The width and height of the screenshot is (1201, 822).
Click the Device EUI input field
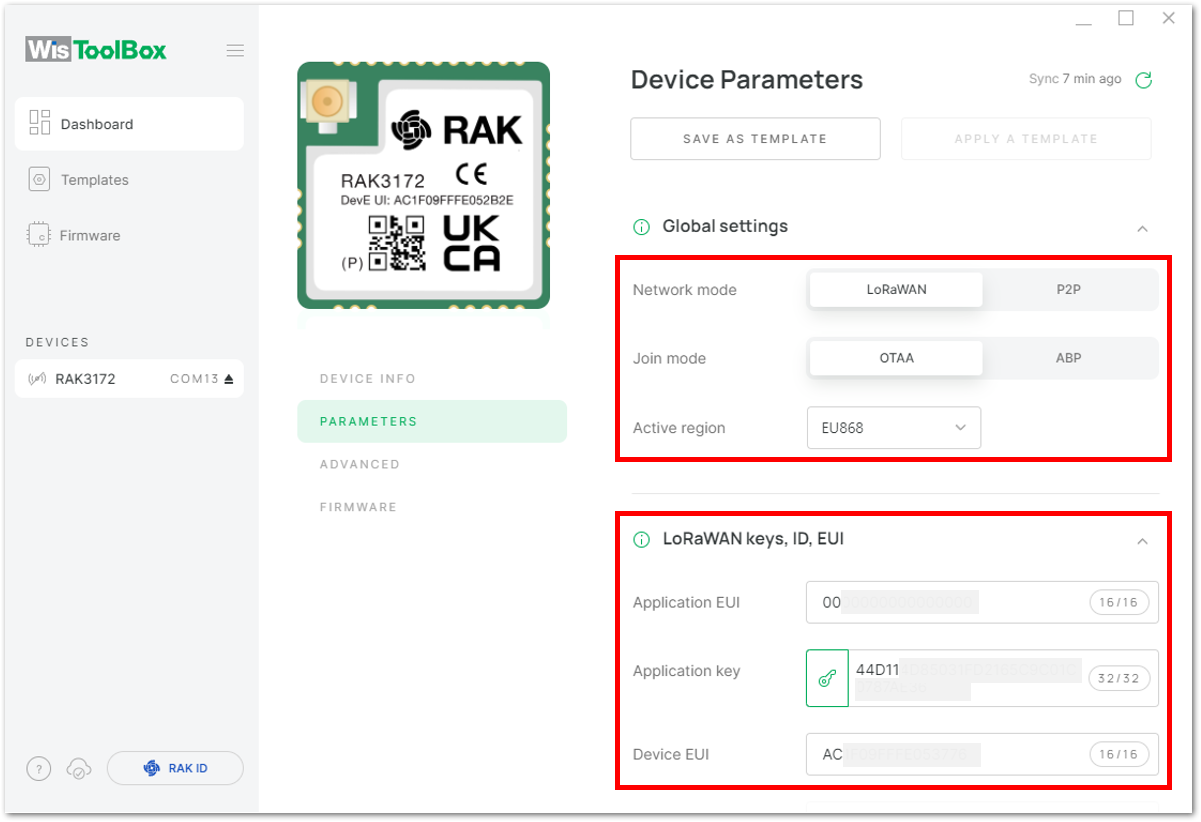pos(982,754)
